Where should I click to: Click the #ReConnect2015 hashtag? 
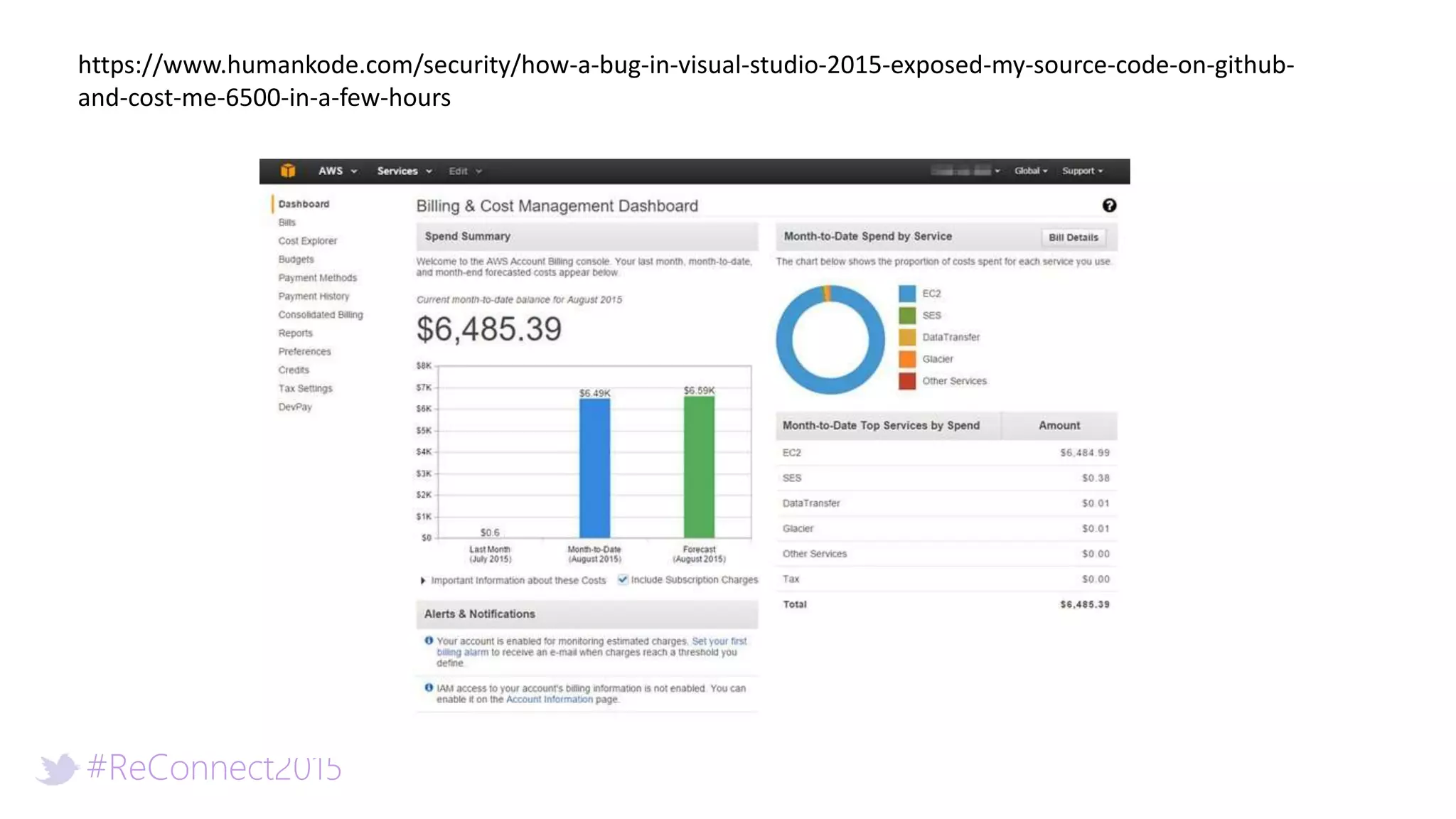tap(214, 769)
